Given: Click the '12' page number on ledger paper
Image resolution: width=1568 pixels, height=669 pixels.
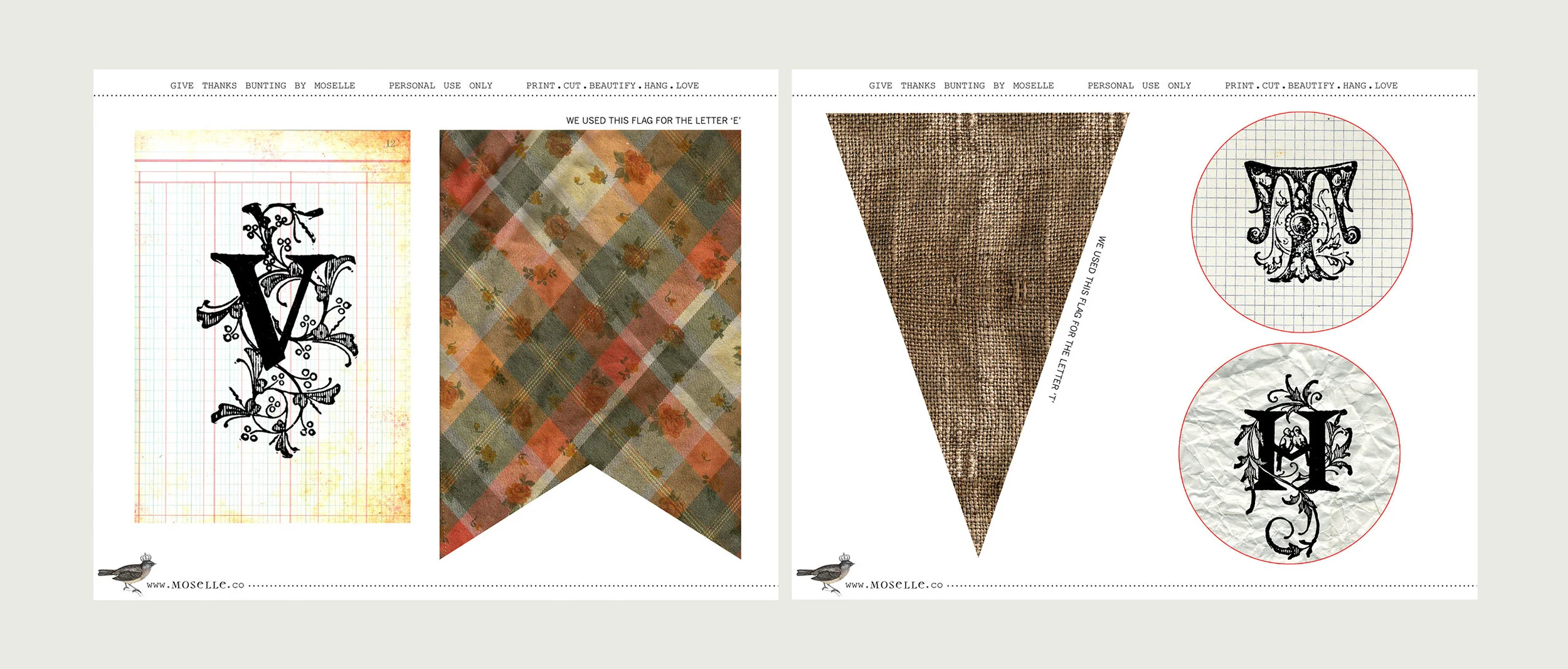Looking at the screenshot, I should point(390,144).
